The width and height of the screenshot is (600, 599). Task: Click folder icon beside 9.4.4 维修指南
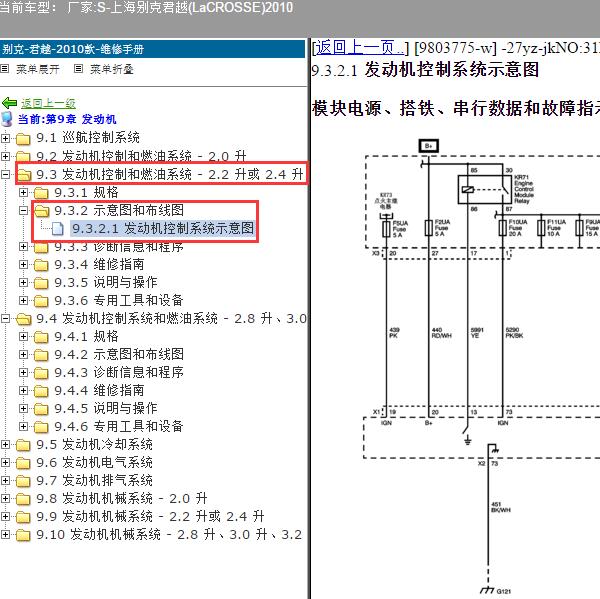point(41,391)
